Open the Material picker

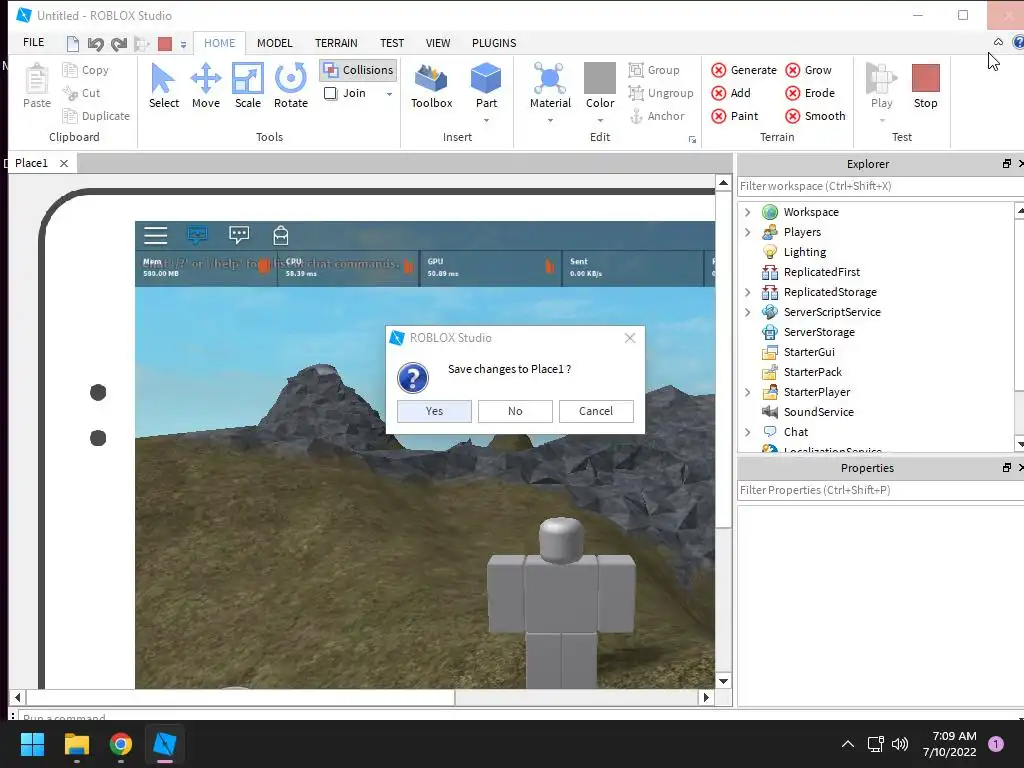550,86
